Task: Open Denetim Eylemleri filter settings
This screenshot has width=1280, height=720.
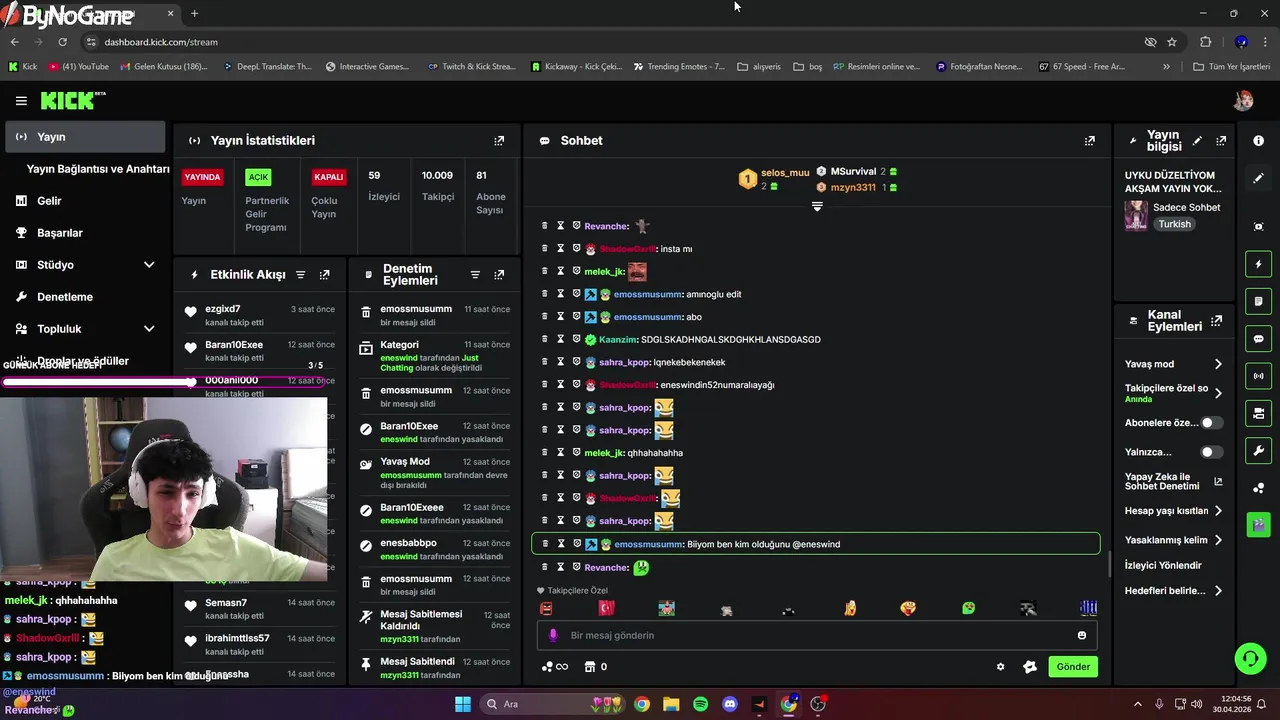Action: click(x=475, y=274)
